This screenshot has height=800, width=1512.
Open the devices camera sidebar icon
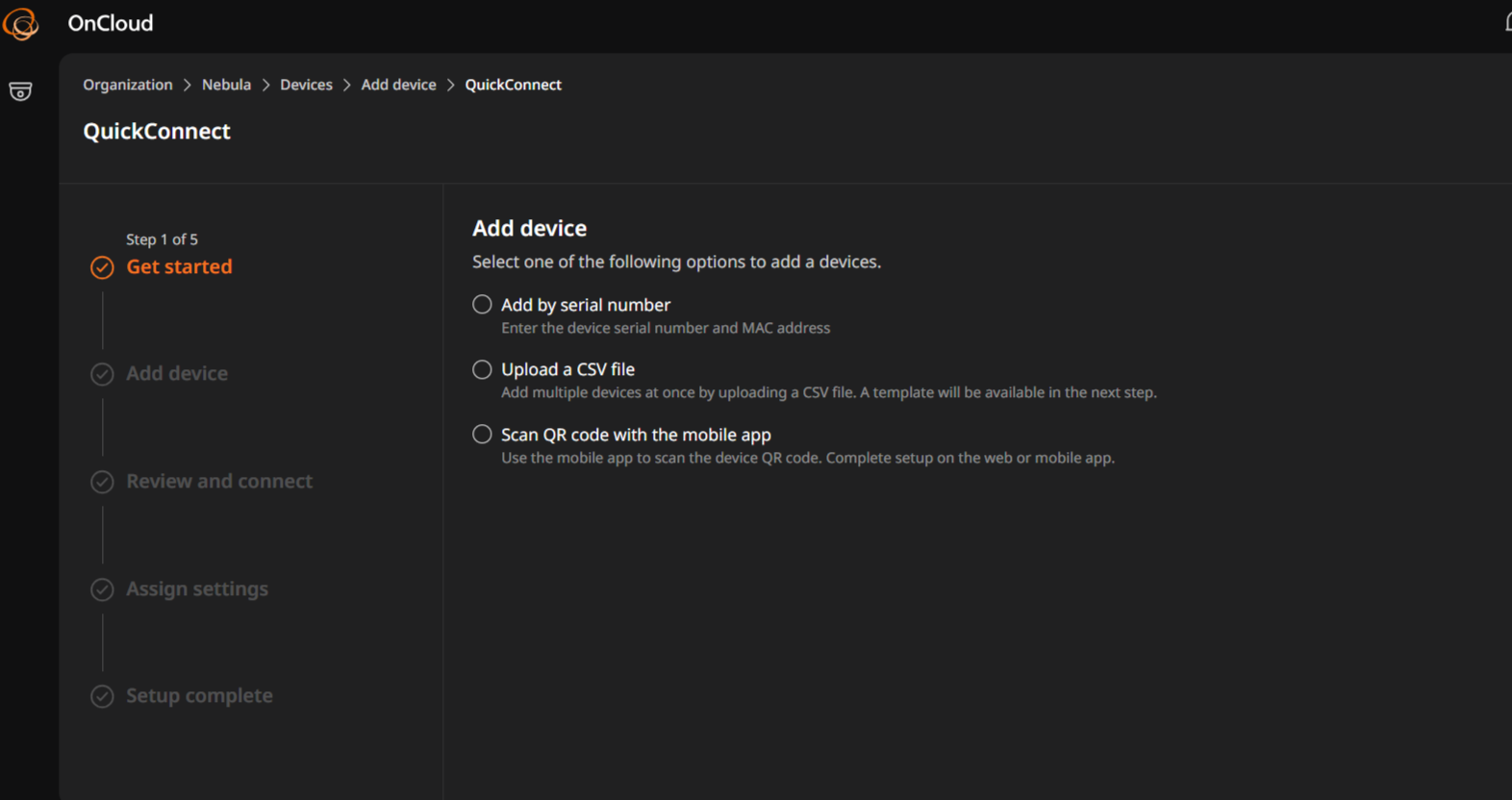(20, 91)
